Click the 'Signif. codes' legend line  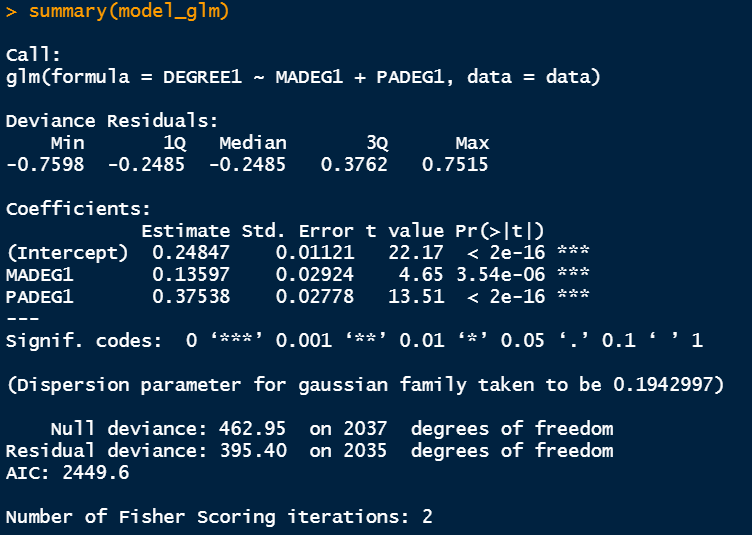[353, 340]
